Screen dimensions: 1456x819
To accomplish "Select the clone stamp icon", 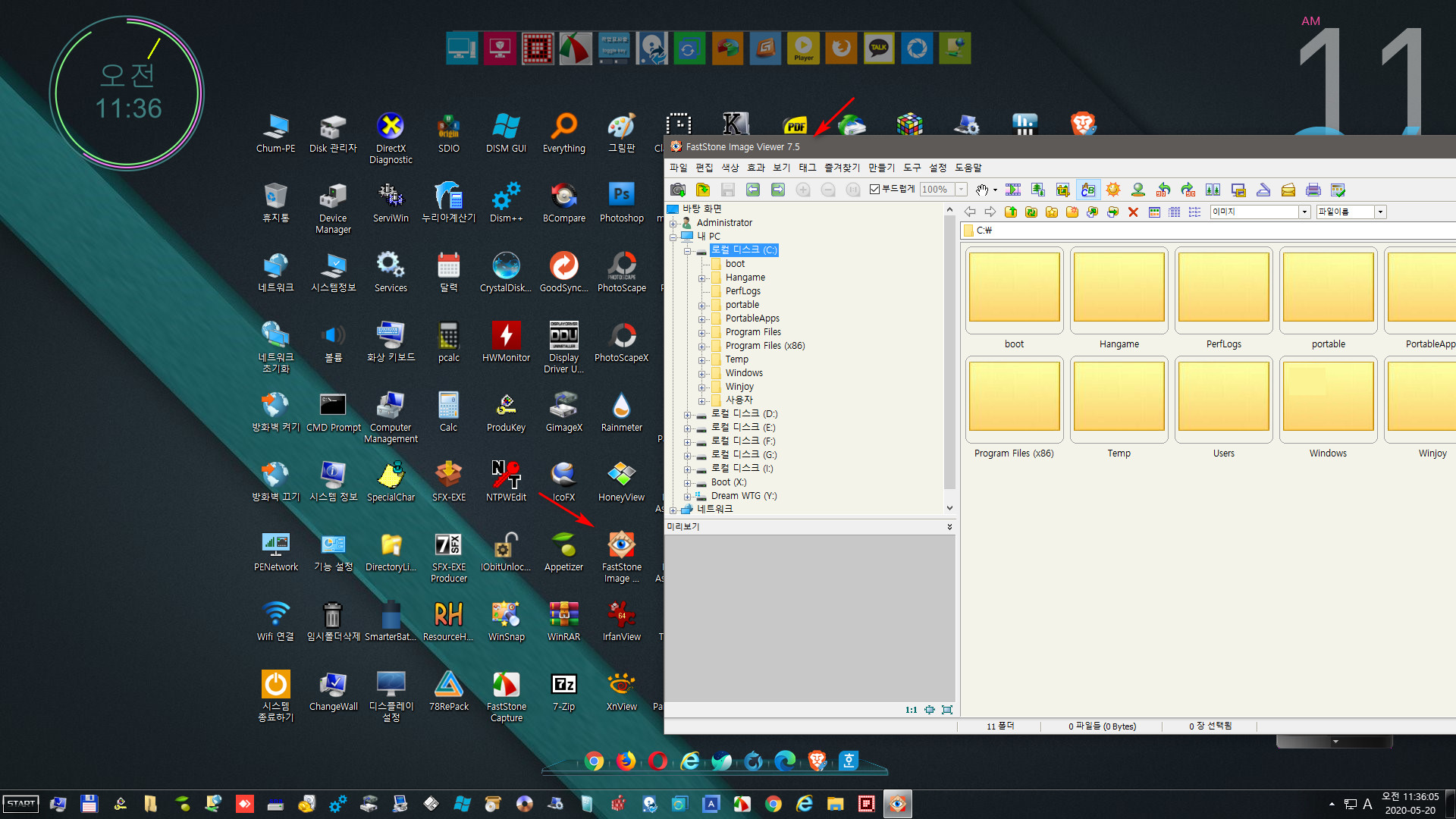I will click(x=1138, y=190).
